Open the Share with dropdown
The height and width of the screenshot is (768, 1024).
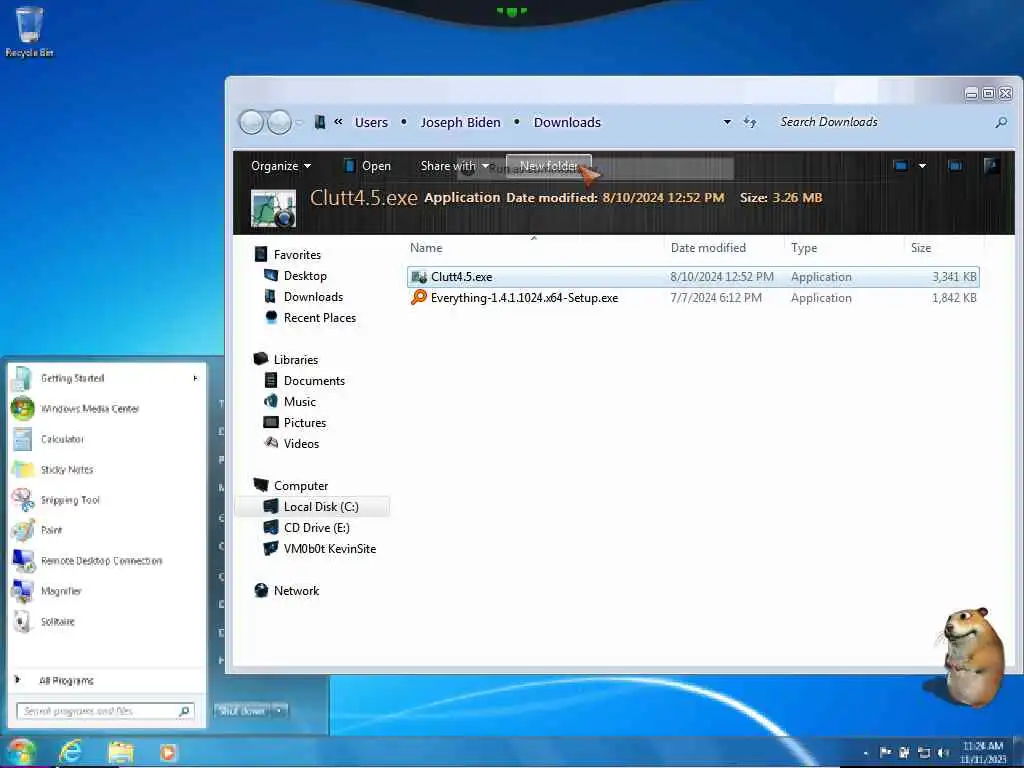(x=455, y=166)
